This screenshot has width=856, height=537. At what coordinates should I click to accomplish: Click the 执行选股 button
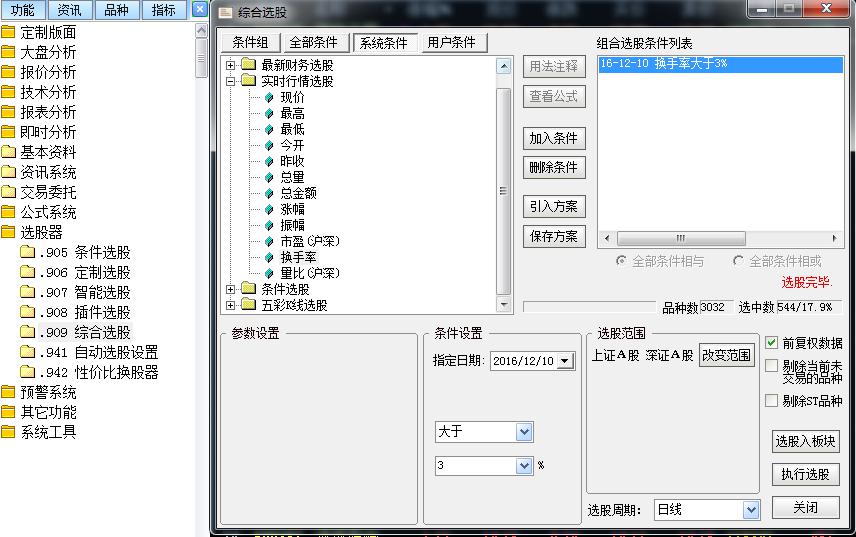click(x=806, y=474)
